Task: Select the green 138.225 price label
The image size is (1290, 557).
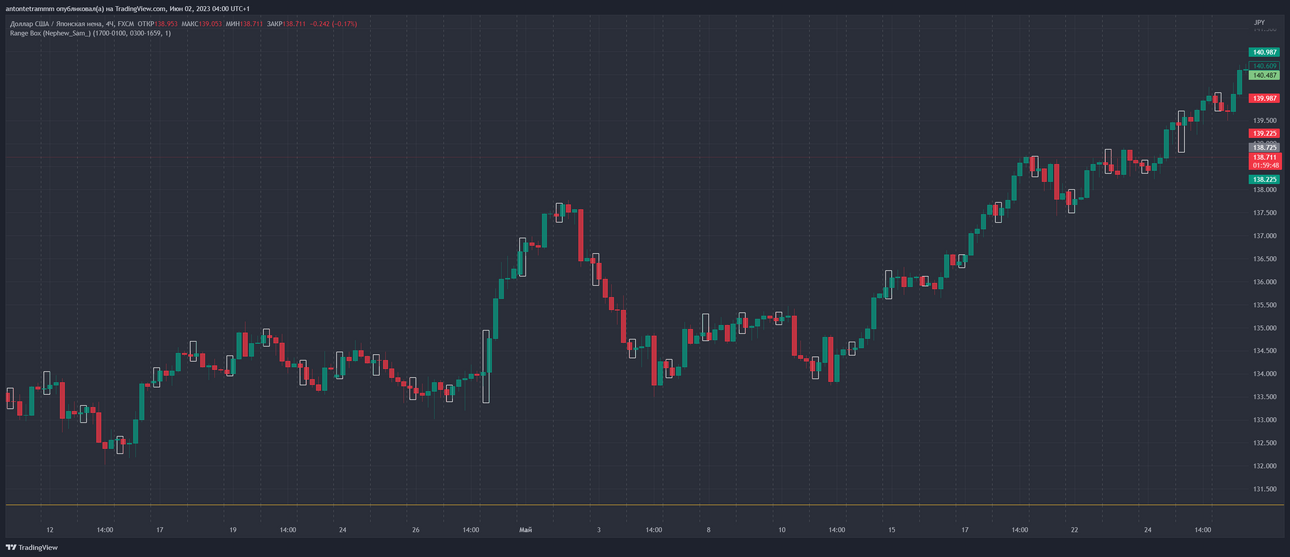Action: (x=1264, y=179)
